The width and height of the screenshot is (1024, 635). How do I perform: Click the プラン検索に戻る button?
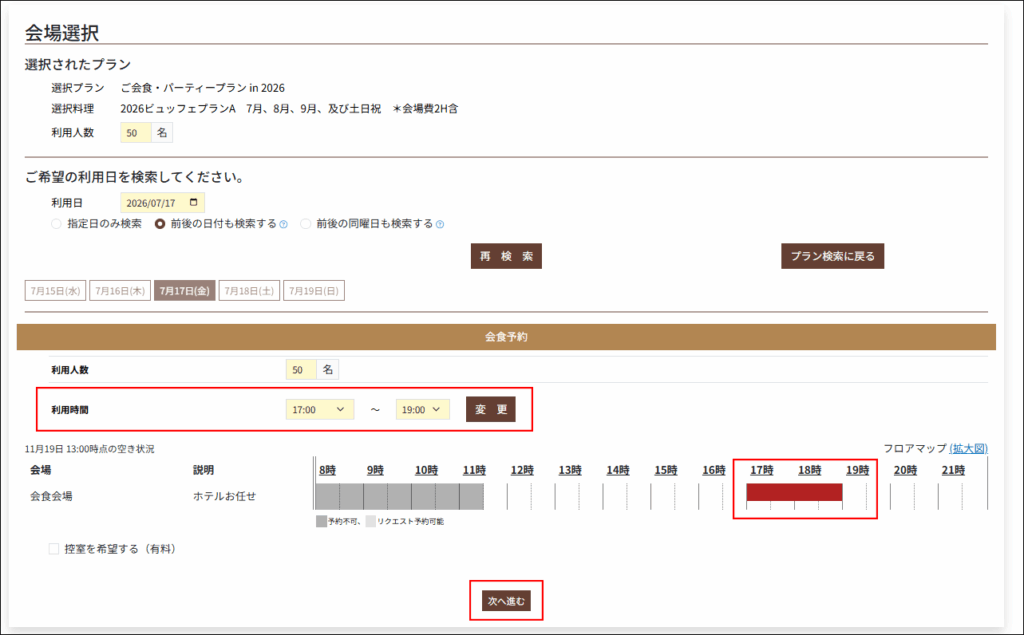(832, 256)
